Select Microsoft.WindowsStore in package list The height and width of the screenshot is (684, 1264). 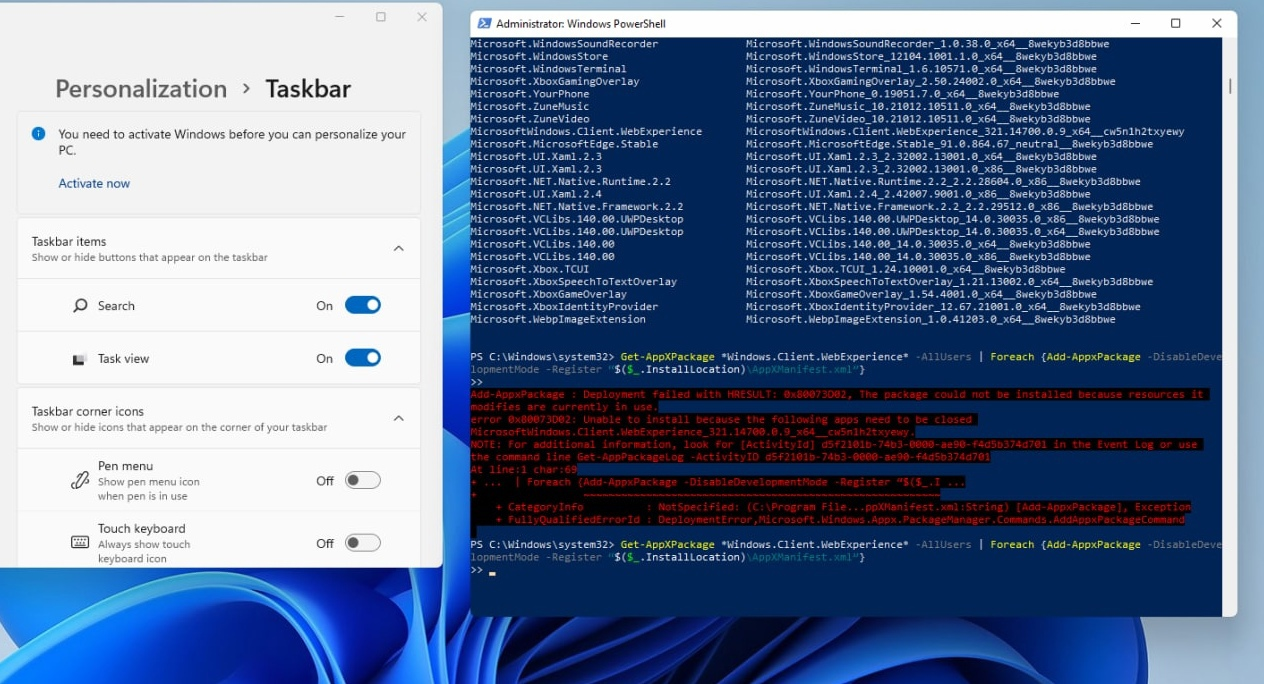click(x=539, y=56)
